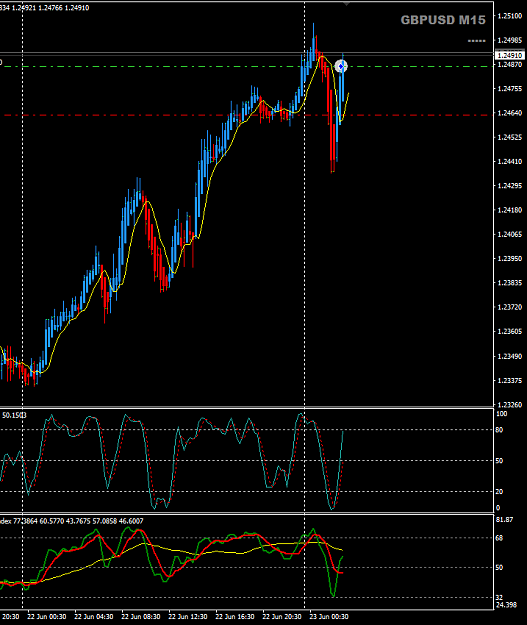Image resolution: width=527 pixels, height=625 pixels.
Task: Click the blue diamond trade marker on the chart
Action: click(x=341, y=66)
